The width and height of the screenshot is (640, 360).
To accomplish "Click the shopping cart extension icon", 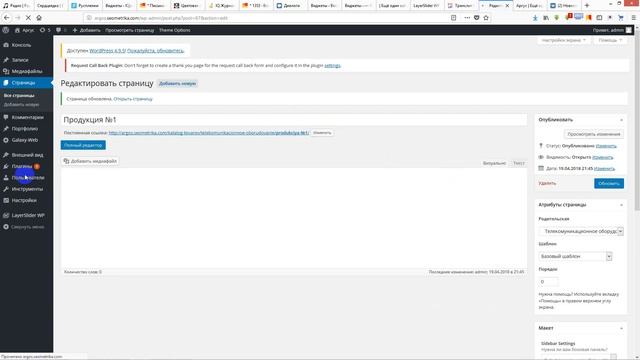I will (621, 18).
